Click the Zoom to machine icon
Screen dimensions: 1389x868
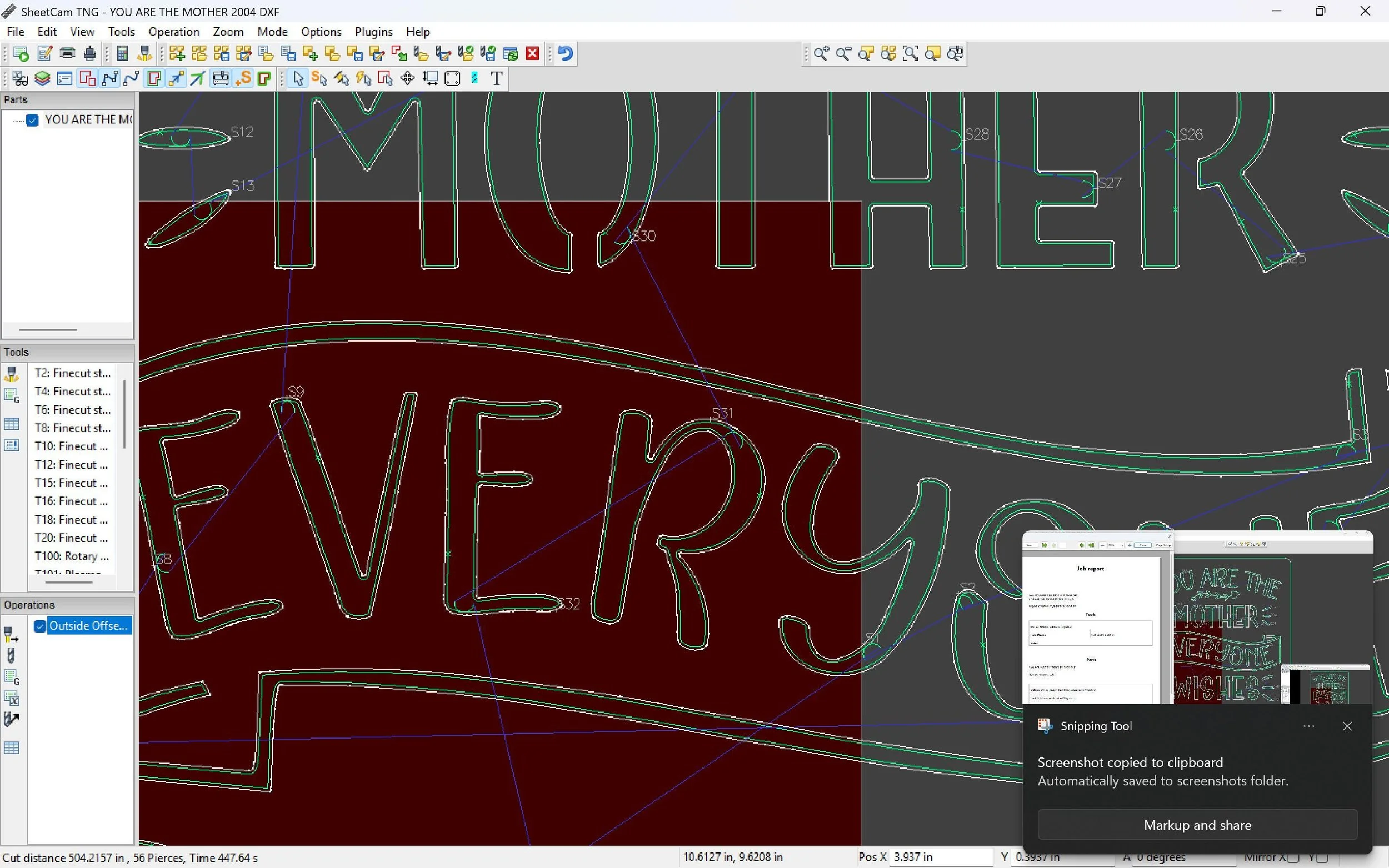[955, 53]
